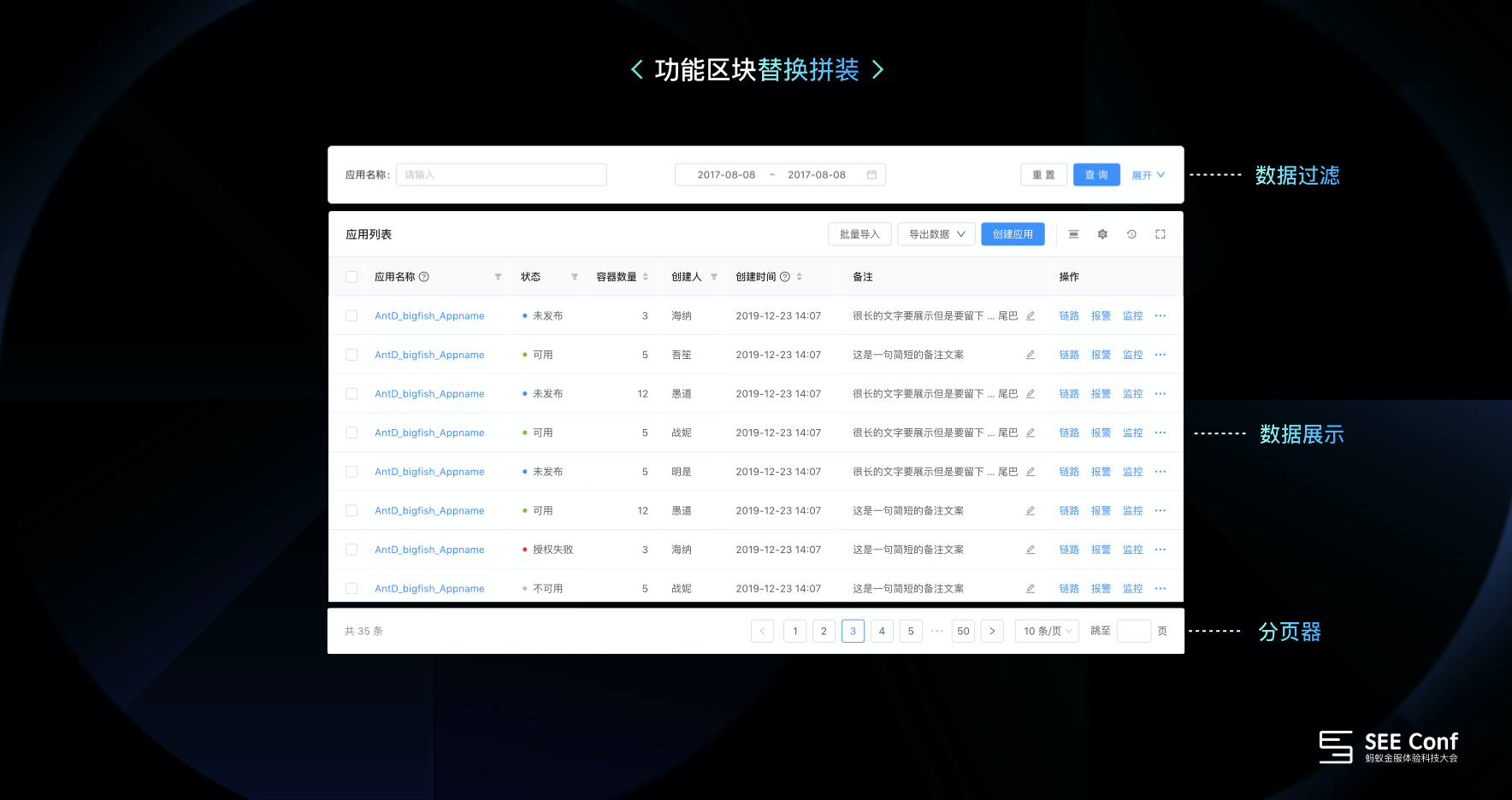This screenshot has width=1512, height=800.
Task: Open table column settings gear
Action: (x=1102, y=234)
